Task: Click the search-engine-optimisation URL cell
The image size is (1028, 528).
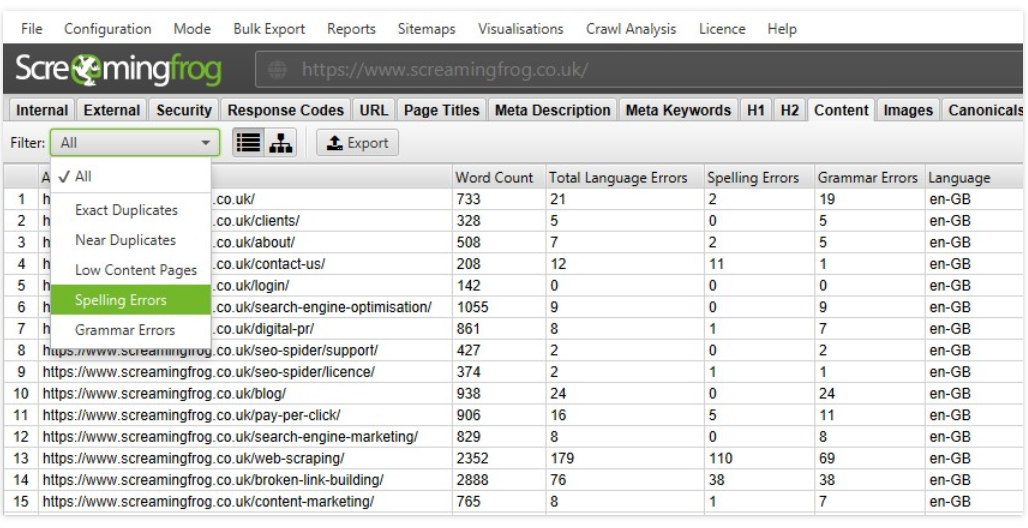Action: (323, 307)
